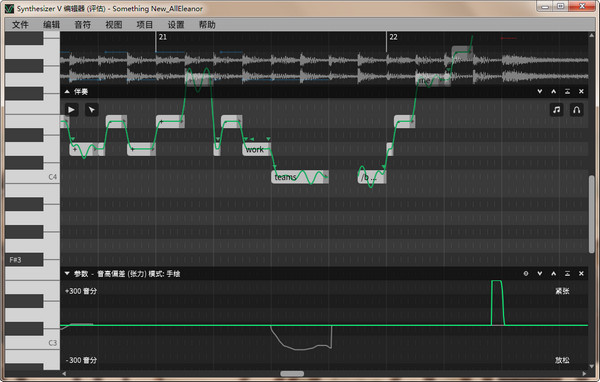Collapse the 伴奏 panel triangle
The height and width of the screenshot is (382, 600).
(67, 91)
